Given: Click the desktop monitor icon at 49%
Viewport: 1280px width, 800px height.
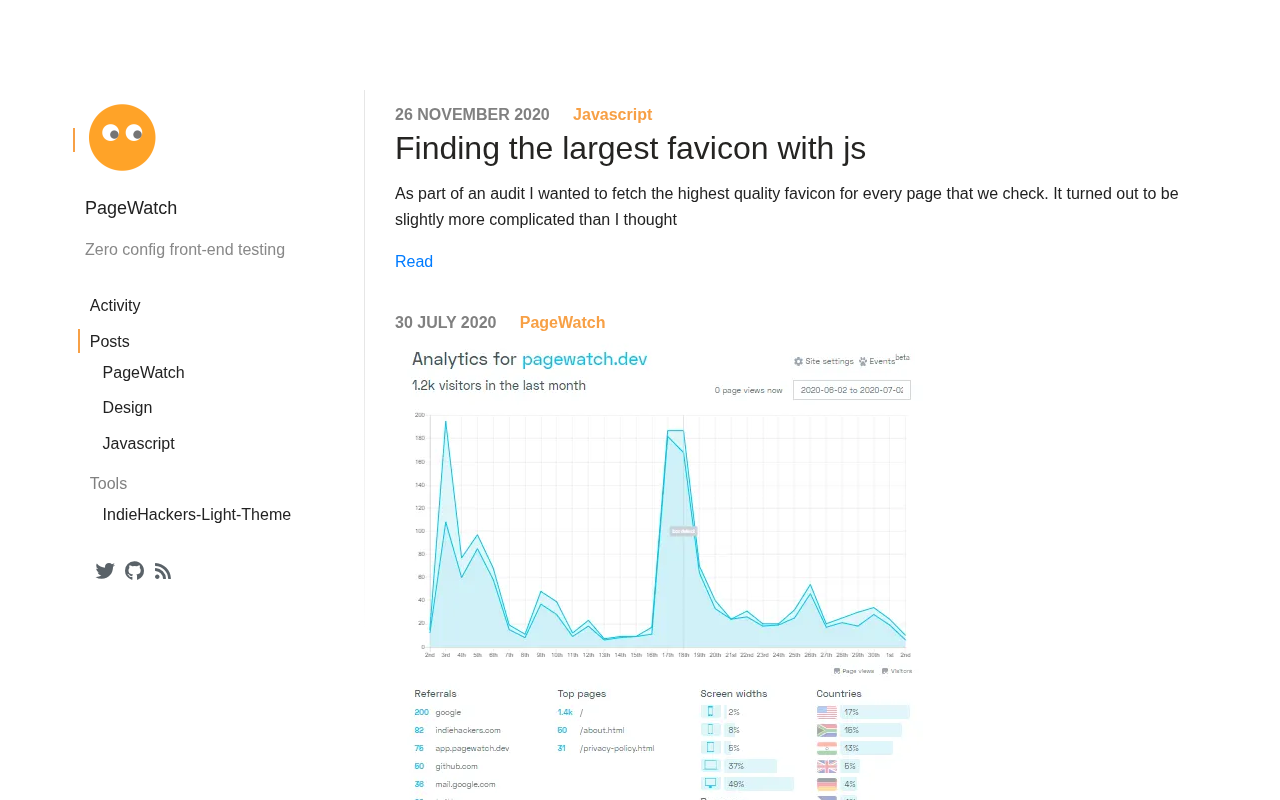Looking at the screenshot, I should (710, 784).
